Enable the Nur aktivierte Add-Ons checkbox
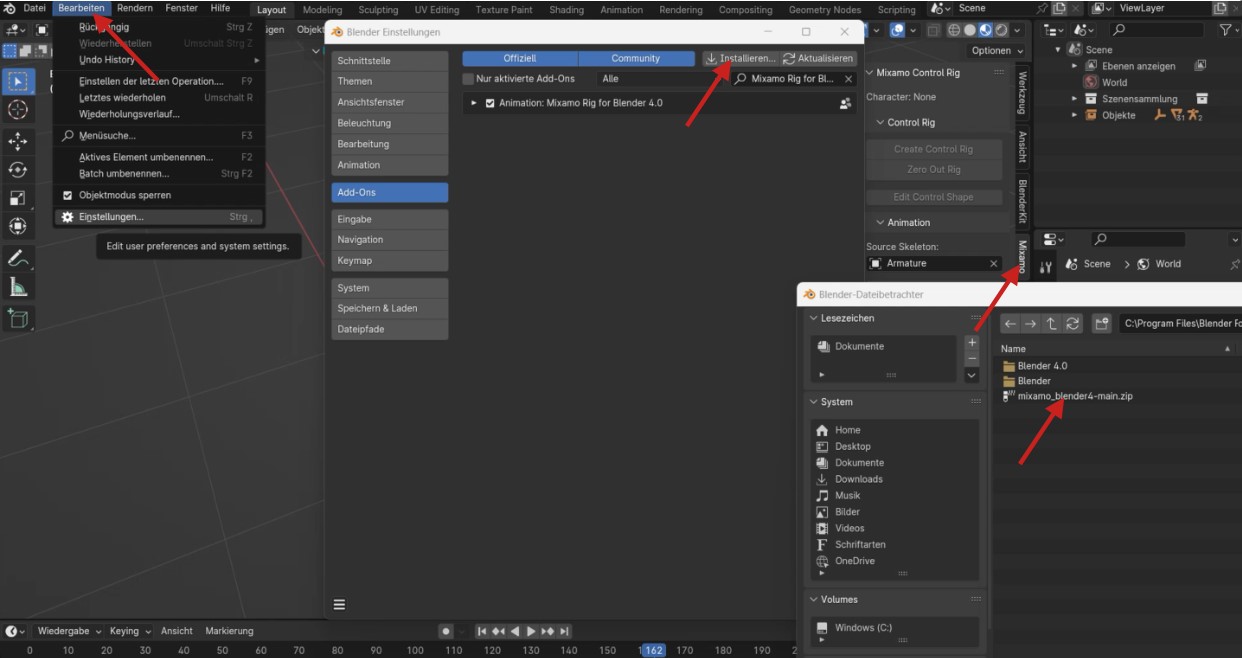This screenshot has height=658, width=1242. 469,79
